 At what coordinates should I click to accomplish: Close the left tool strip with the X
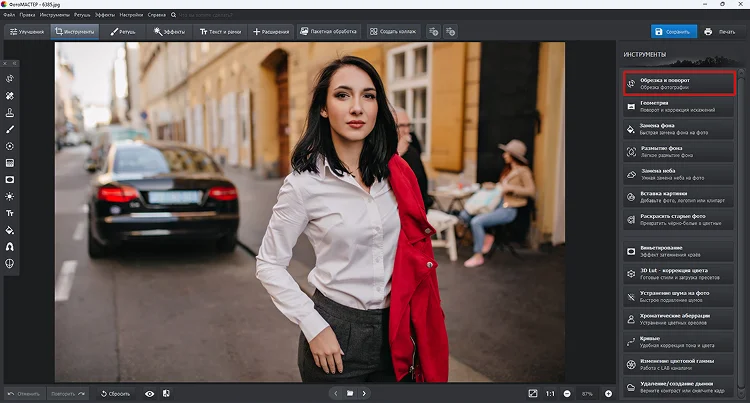pyautogui.click(x=5, y=63)
